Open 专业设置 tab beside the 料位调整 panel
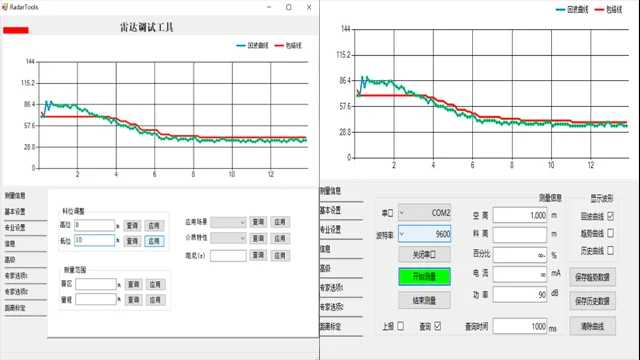This screenshot has width=640, height=360. coord(15,227)
